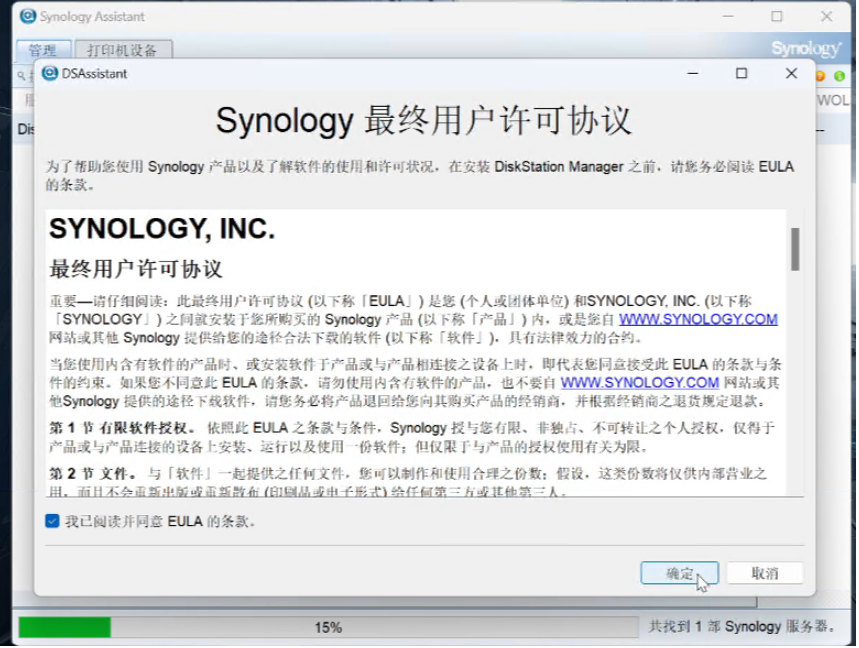Click the 第 1 节 有限软件授权 paragraph heading
The image size is (859, 648).
[122, 429]
